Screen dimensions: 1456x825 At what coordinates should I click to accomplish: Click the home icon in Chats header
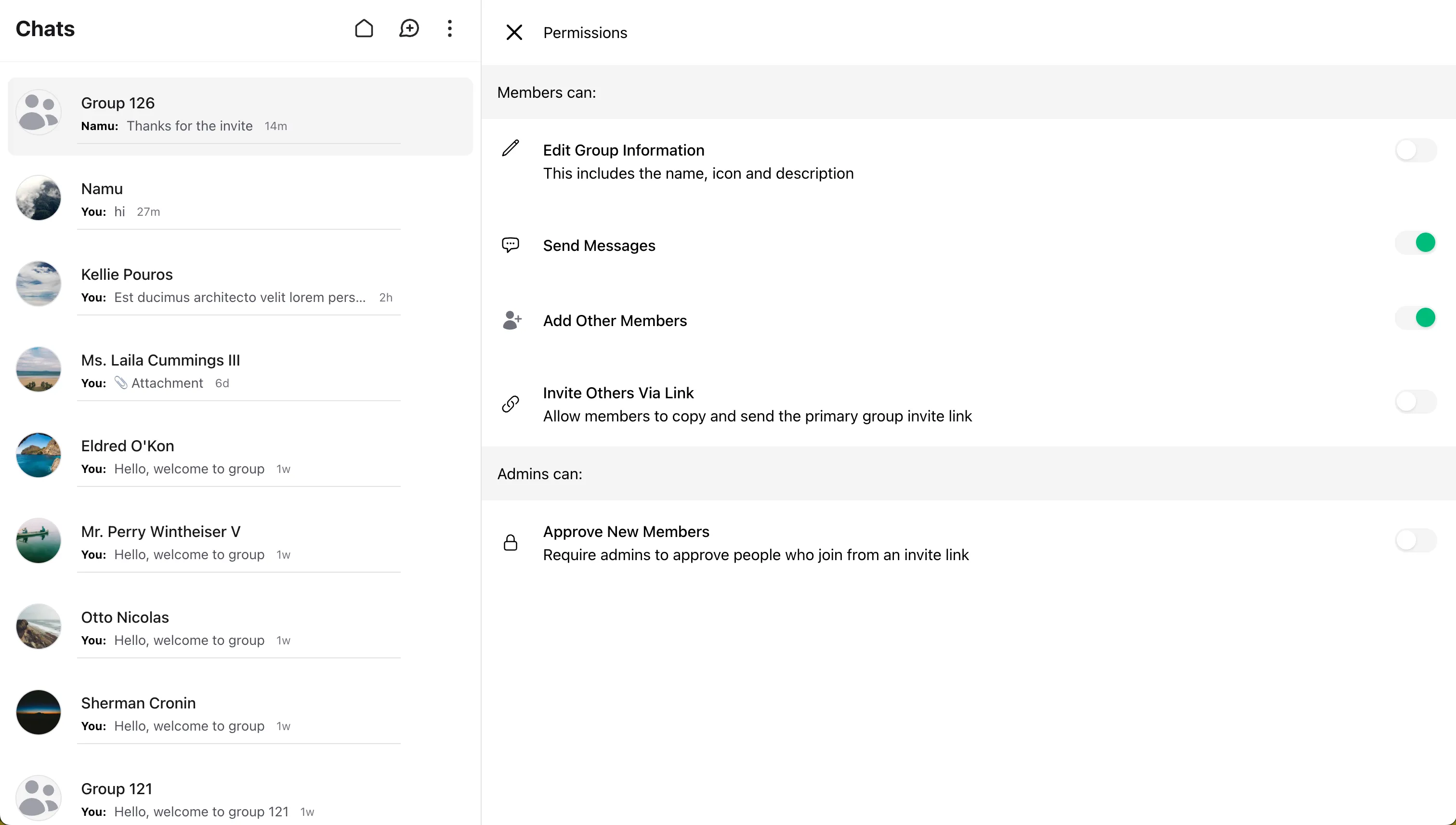(364, 28)
